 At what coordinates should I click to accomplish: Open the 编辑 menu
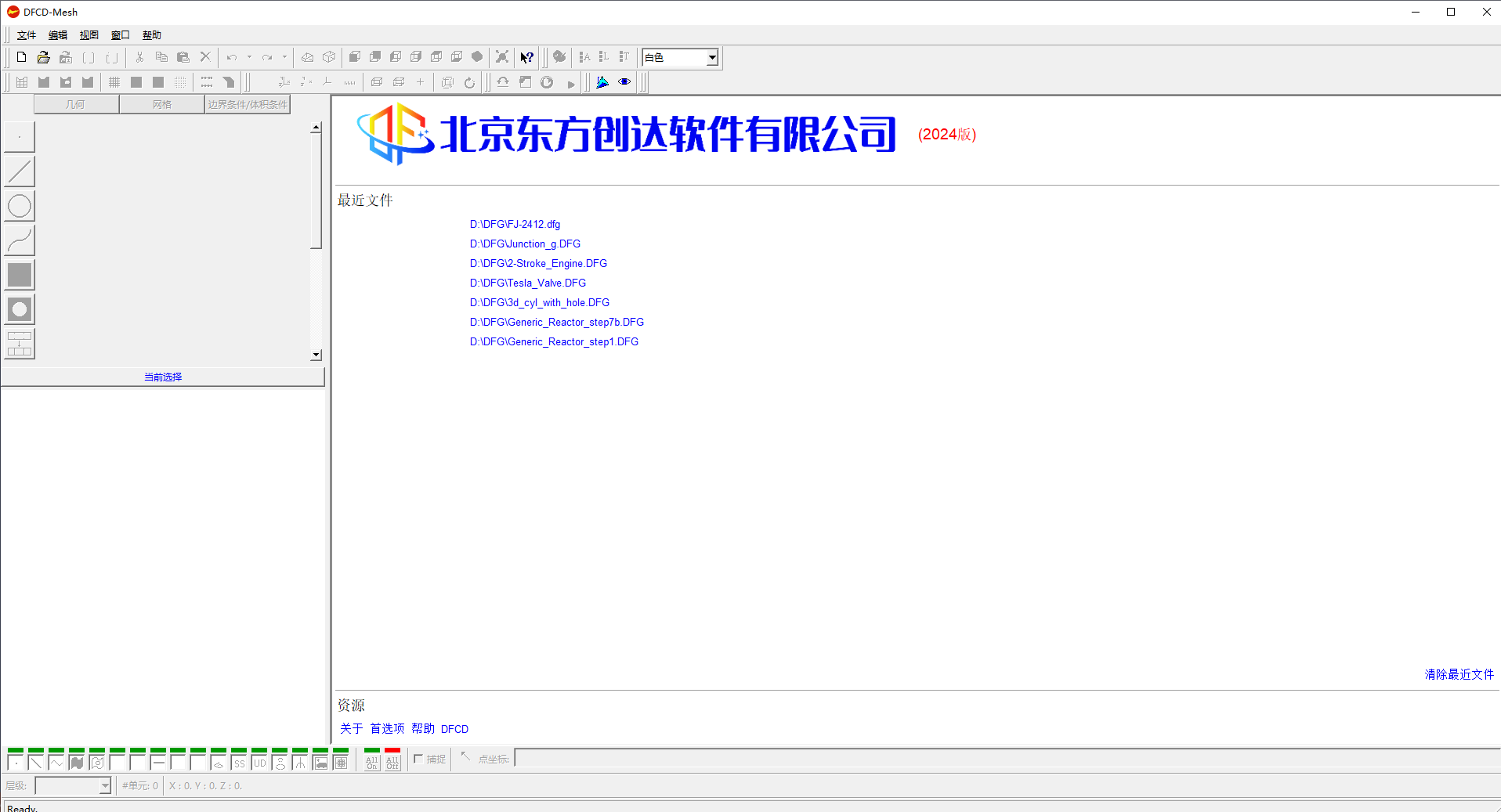pos(58,35)
